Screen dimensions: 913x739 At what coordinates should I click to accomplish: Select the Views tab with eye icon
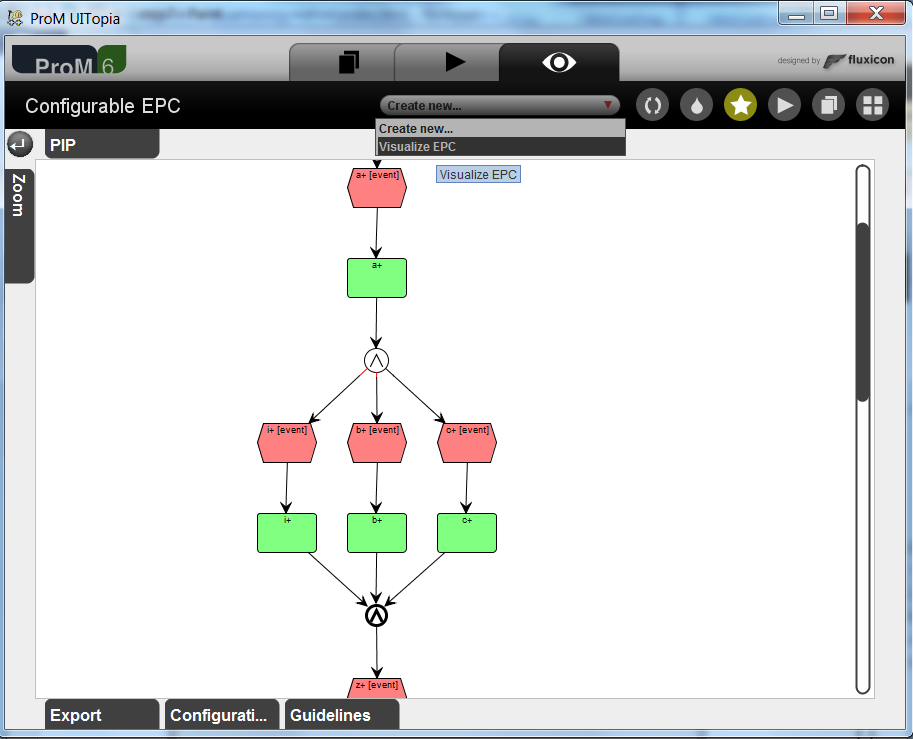(x=559, y=62)
